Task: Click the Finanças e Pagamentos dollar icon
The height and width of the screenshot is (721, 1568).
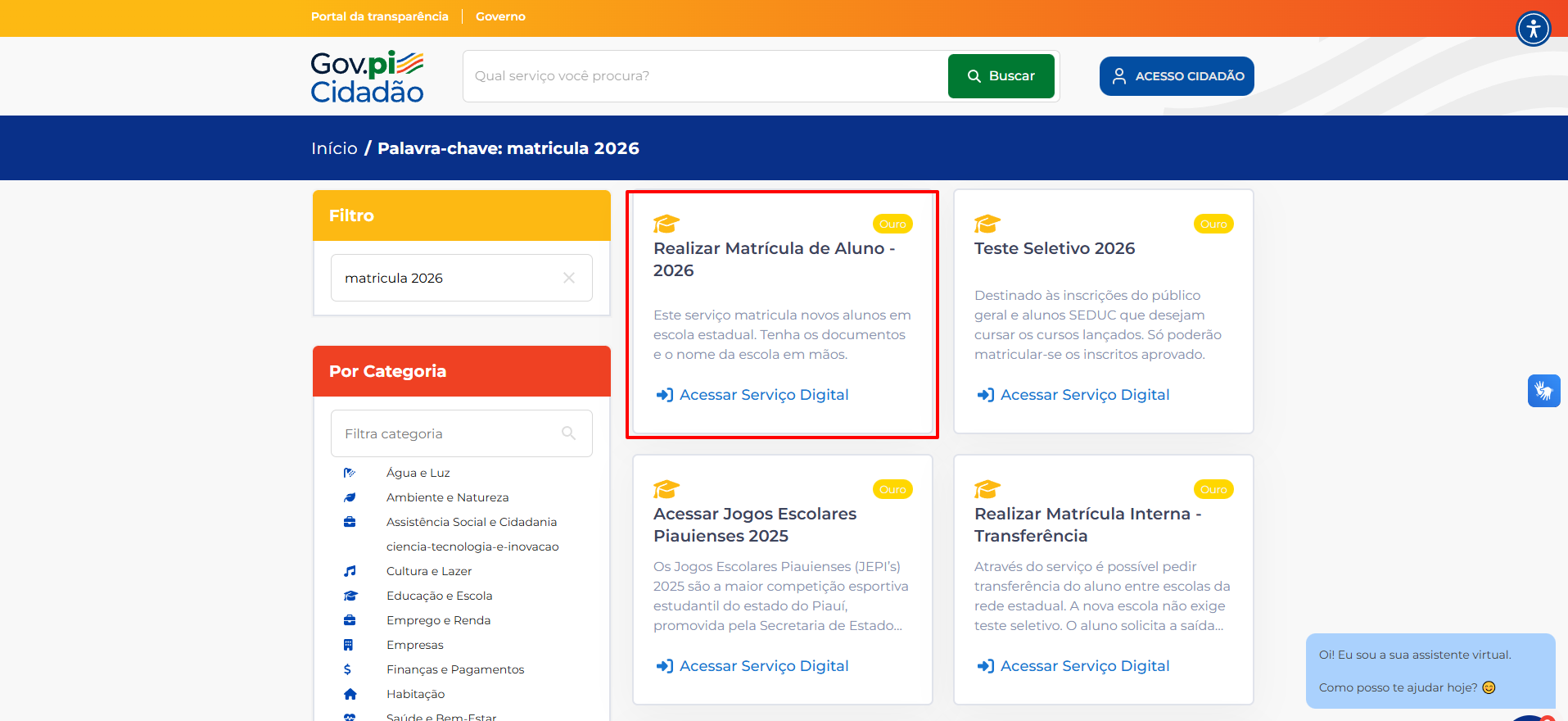Action: (x=348, y=669)
